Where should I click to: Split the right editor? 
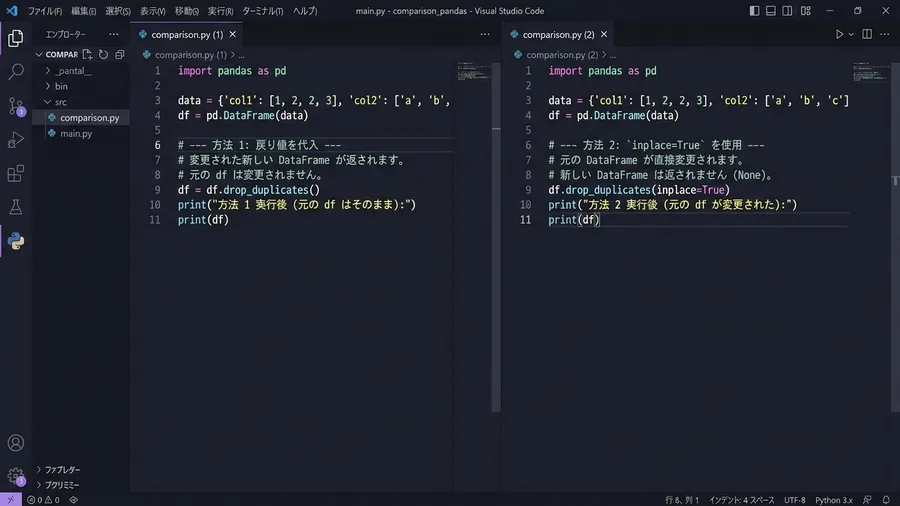pyautogui.click(x=867, y=34)
